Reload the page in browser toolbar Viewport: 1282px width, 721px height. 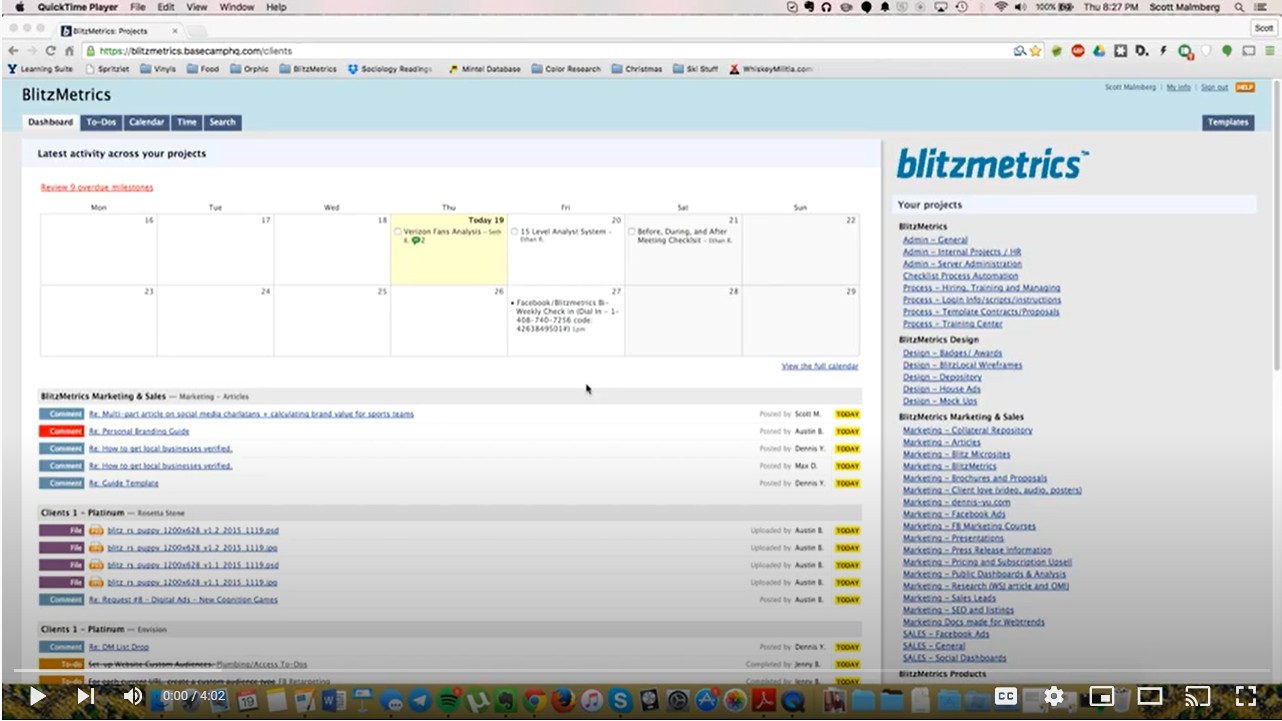(x=50, y=51)
